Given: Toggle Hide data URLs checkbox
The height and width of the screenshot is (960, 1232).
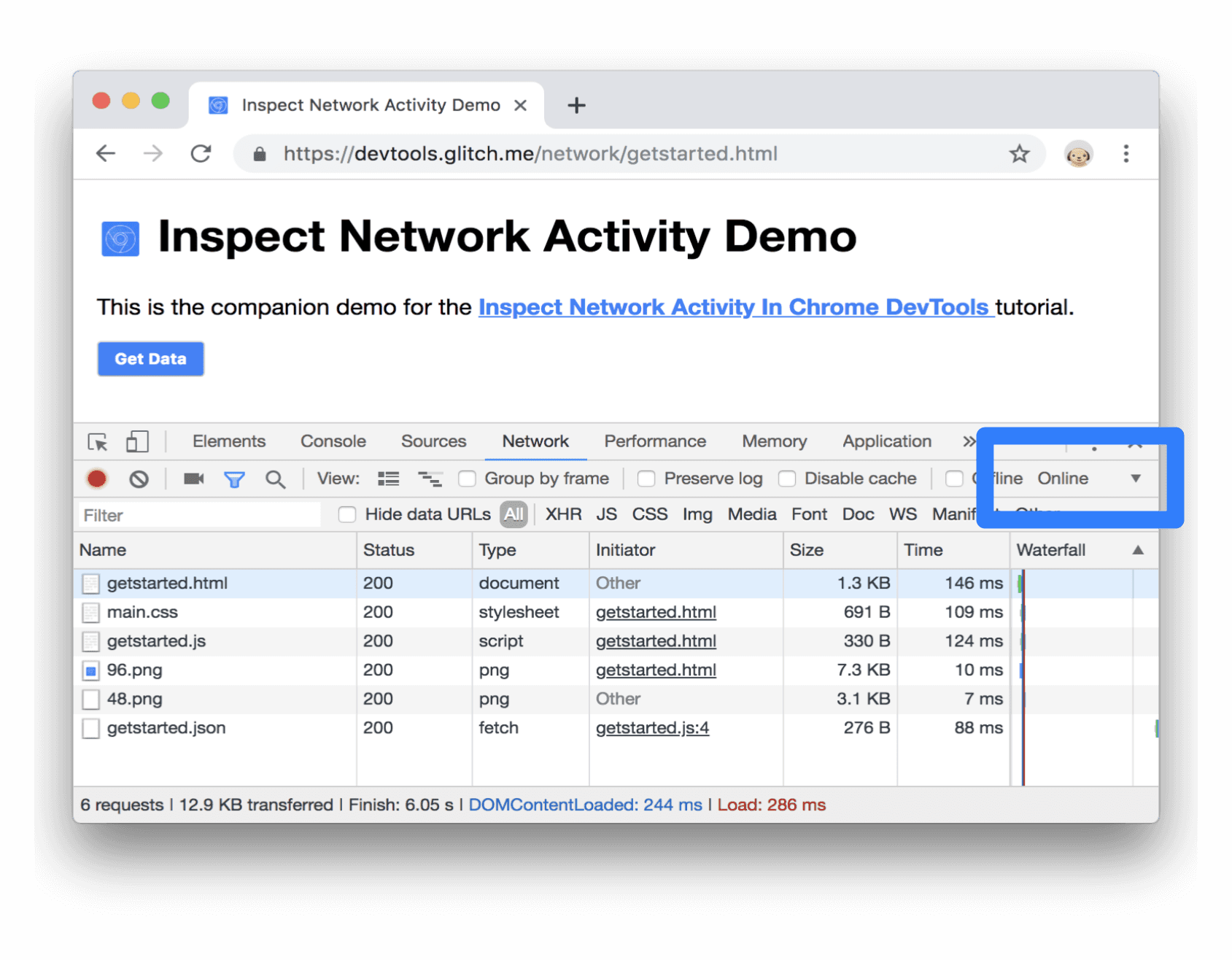Looking at the screenshot, I should (346, 514).
